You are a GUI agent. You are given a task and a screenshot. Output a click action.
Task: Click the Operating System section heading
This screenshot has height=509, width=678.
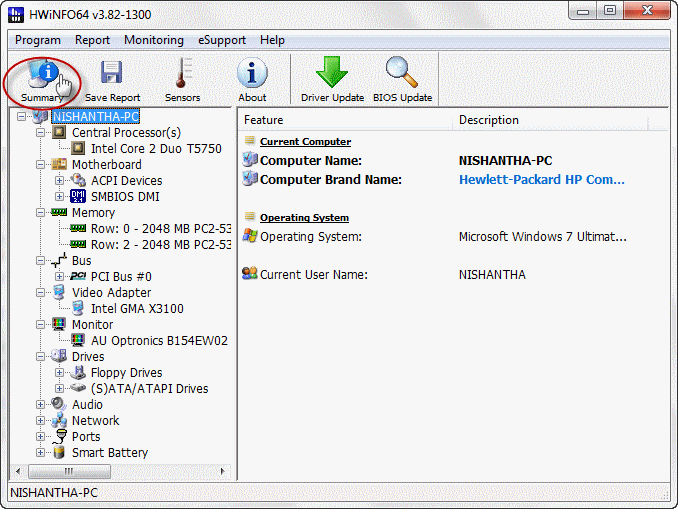point(304,218)
